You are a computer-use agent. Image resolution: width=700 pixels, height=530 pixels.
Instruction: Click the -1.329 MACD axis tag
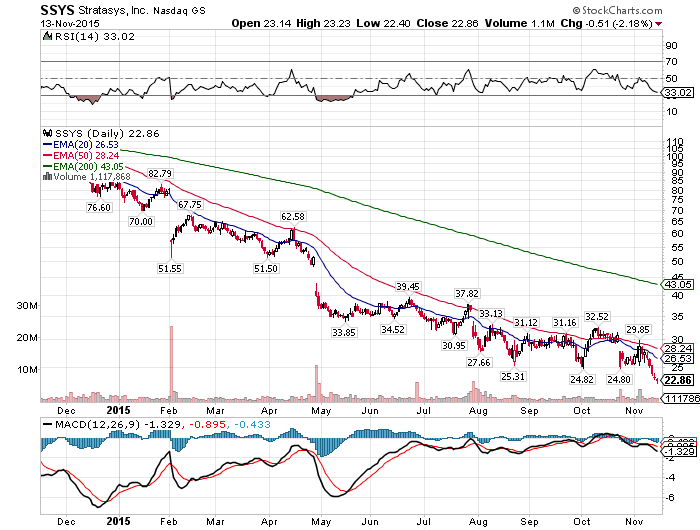pos(679,452)
